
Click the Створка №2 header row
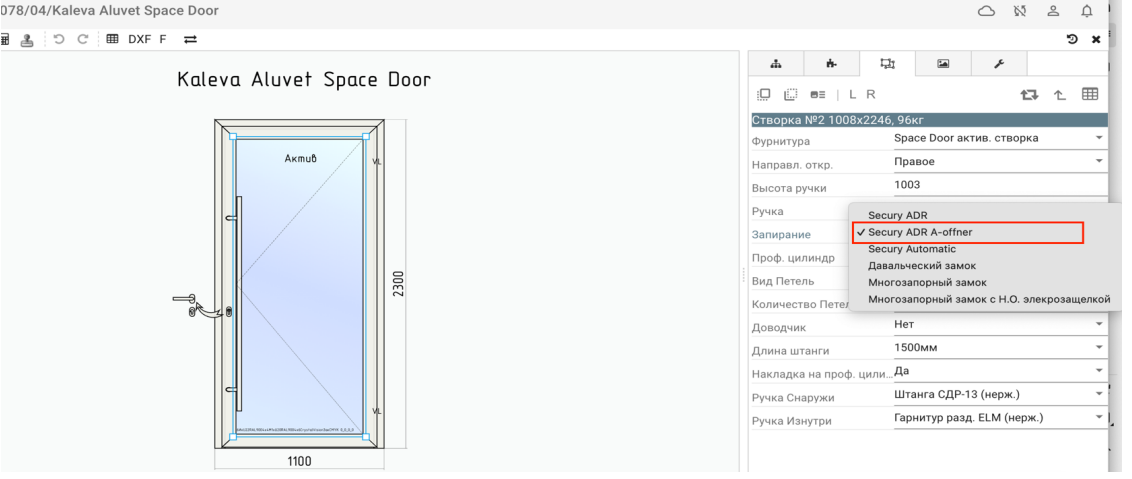929,120
